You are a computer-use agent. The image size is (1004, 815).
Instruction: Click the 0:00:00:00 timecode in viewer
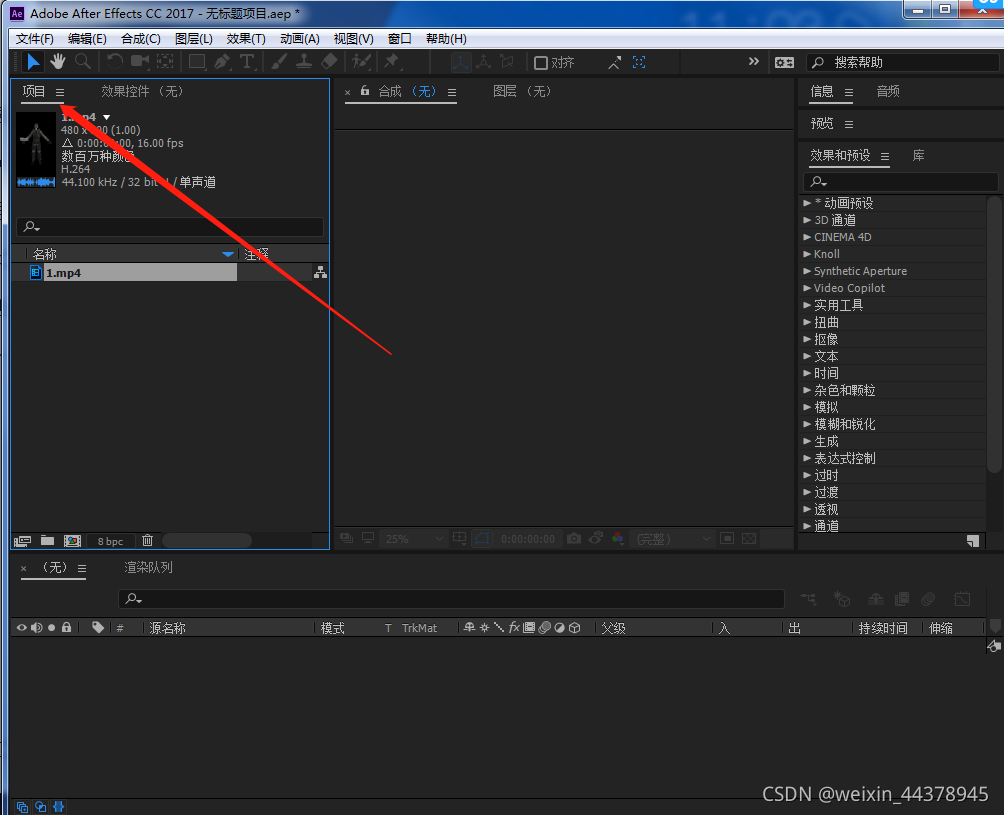click(528, 539)
